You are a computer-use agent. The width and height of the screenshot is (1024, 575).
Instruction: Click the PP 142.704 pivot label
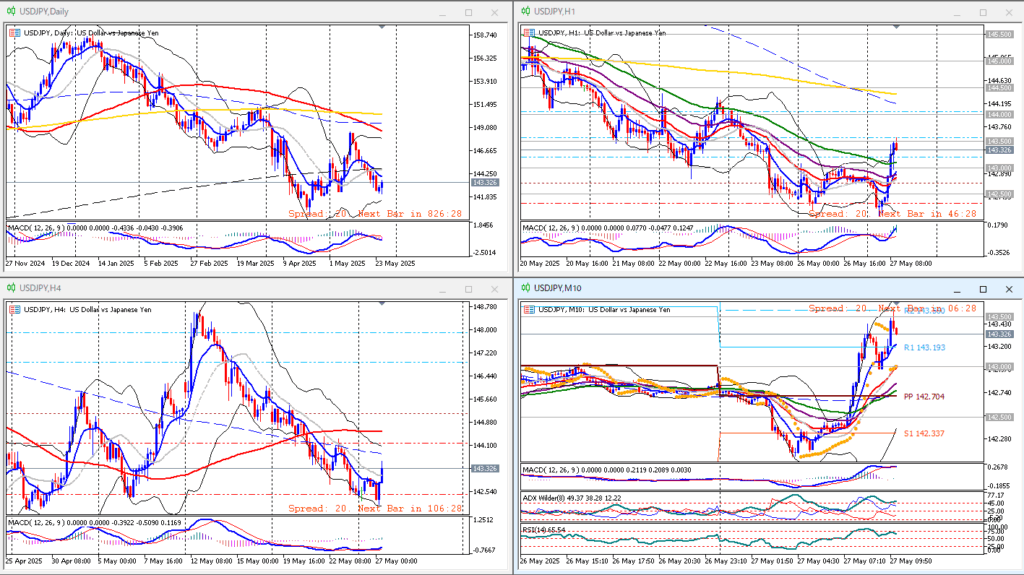(924, 397)
